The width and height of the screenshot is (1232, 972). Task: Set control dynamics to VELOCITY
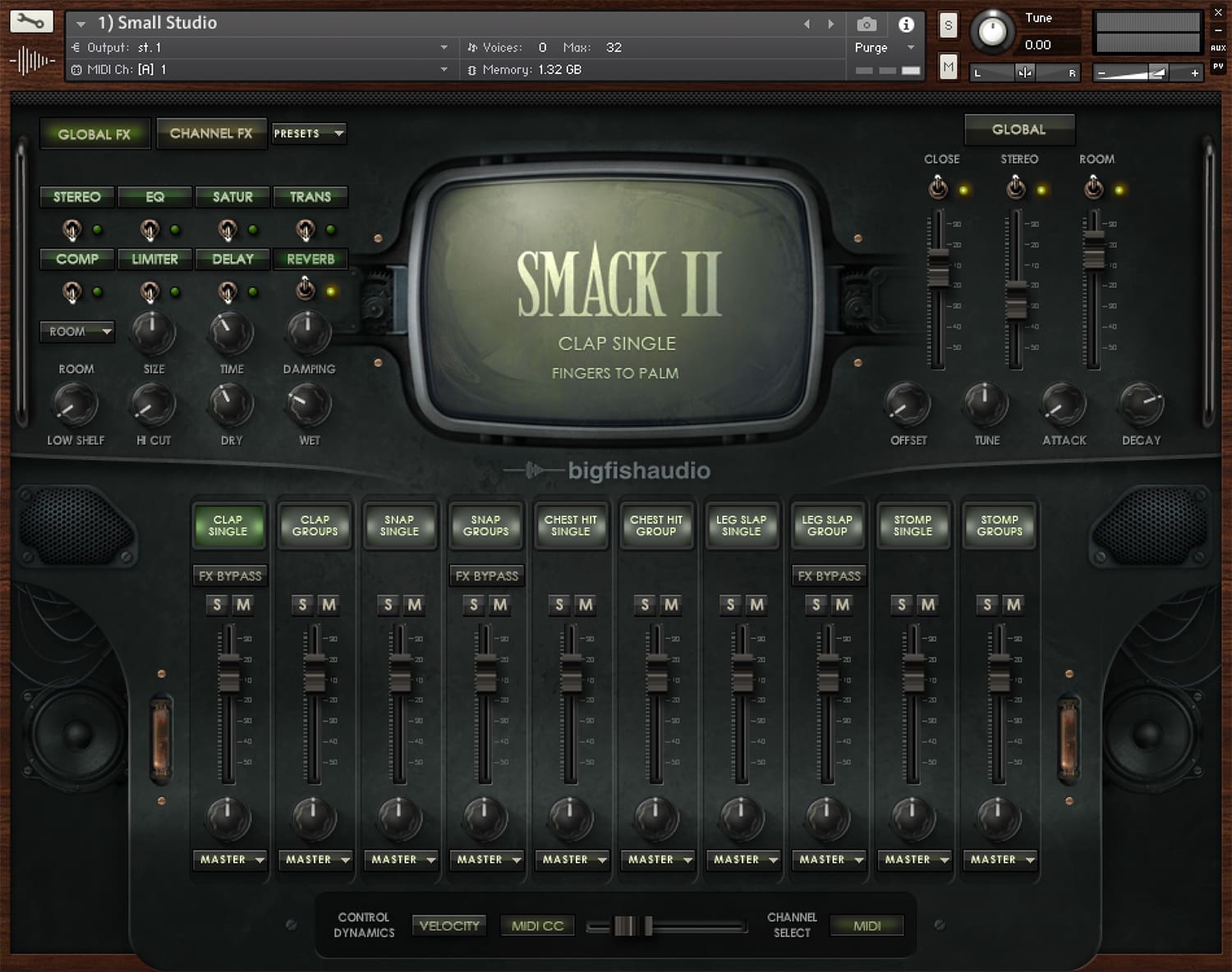(448, 925)
